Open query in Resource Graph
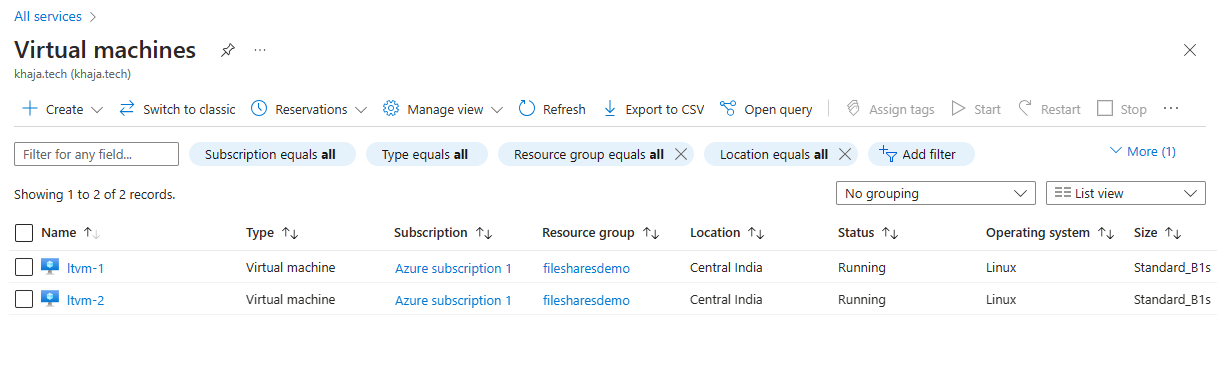 click(x=766, y=109)
